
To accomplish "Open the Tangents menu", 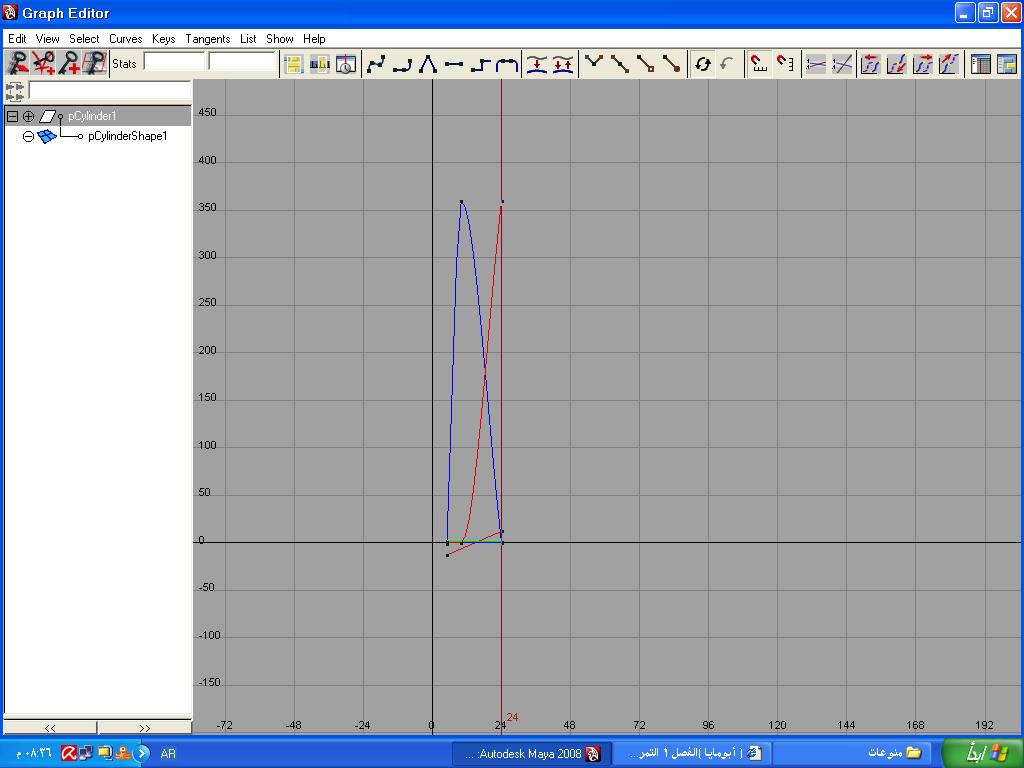I will pyautogui.click(x=208, y=39).
